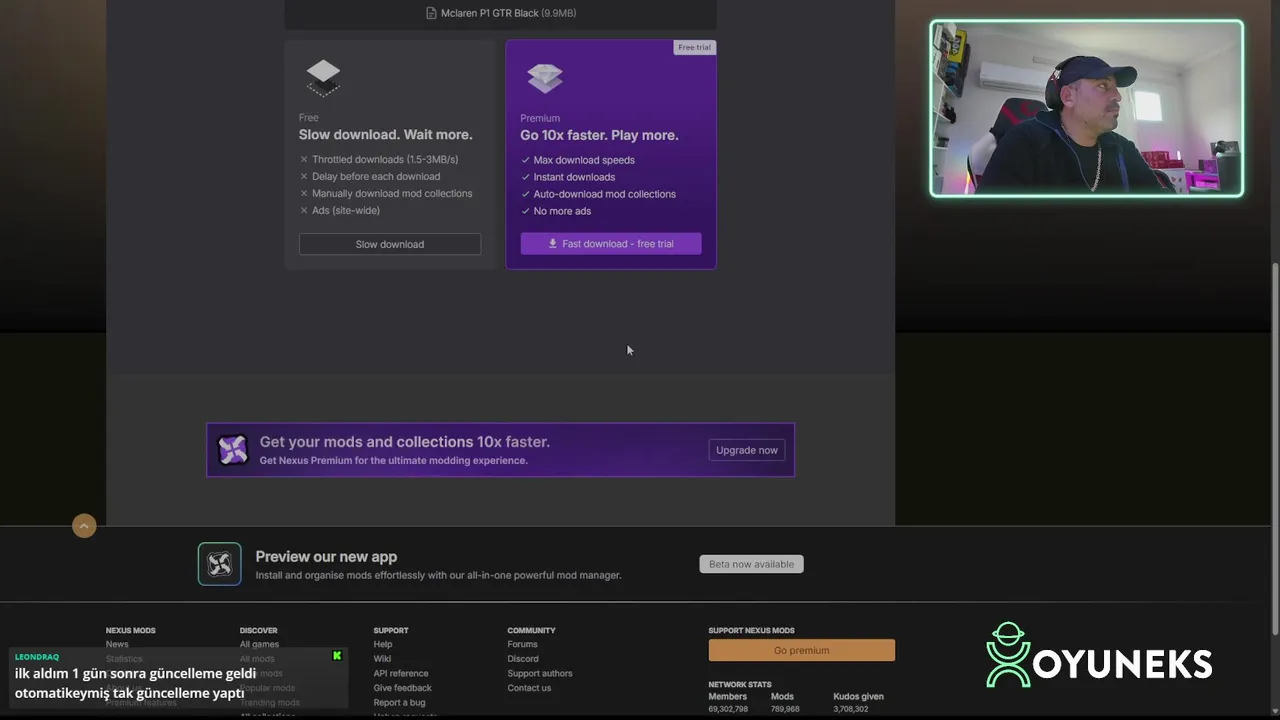The width and height of the screenshot is (1280, 720).
Task: Open the News footer link
Action: coord(117,644)
